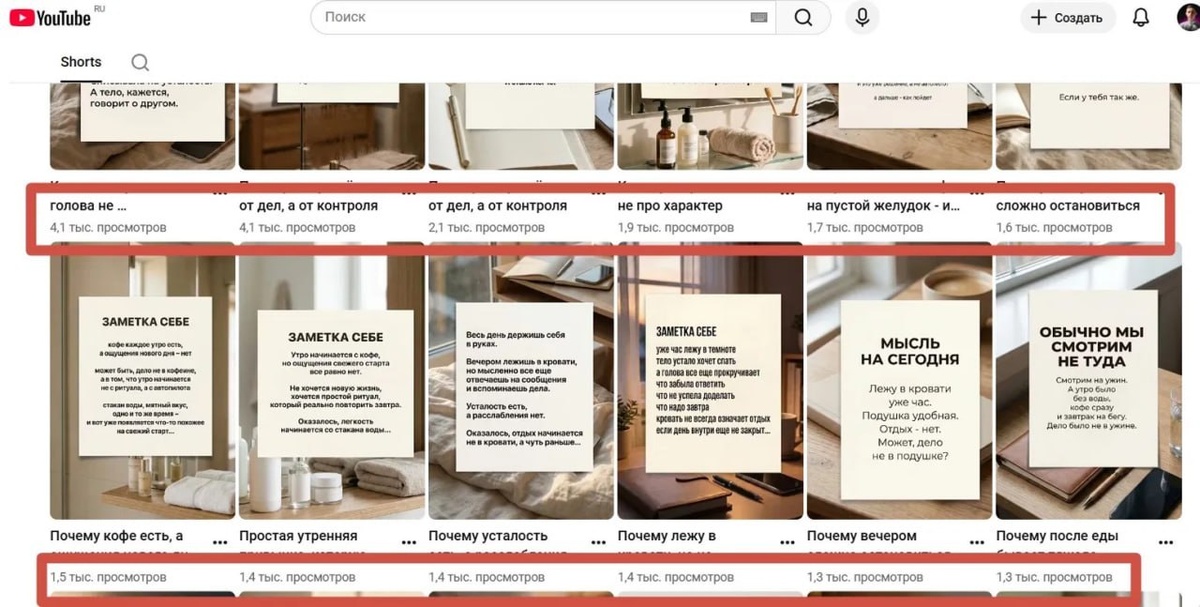Open the 'Почему усталость' video title
This screenshot has height=607, width=1200.
488,536
